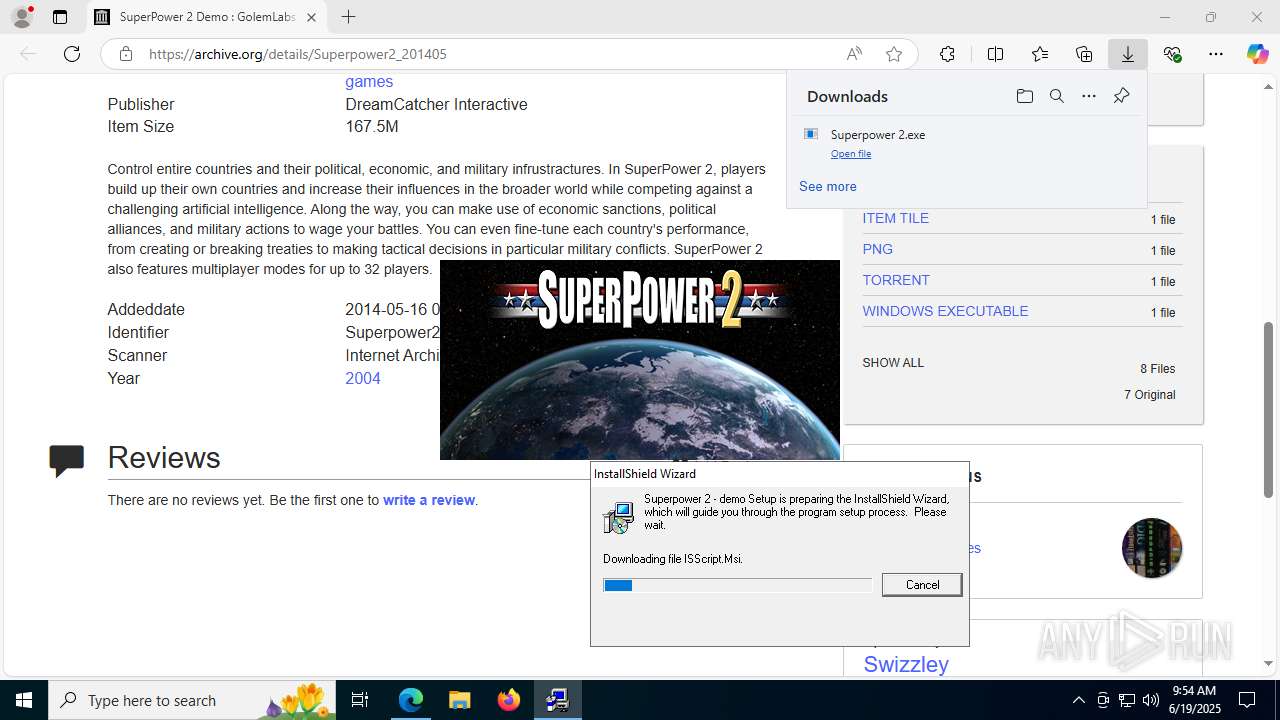Click the SuperPower 2 splash image
The image size is (1280, 720).
[x=640, y=360]
